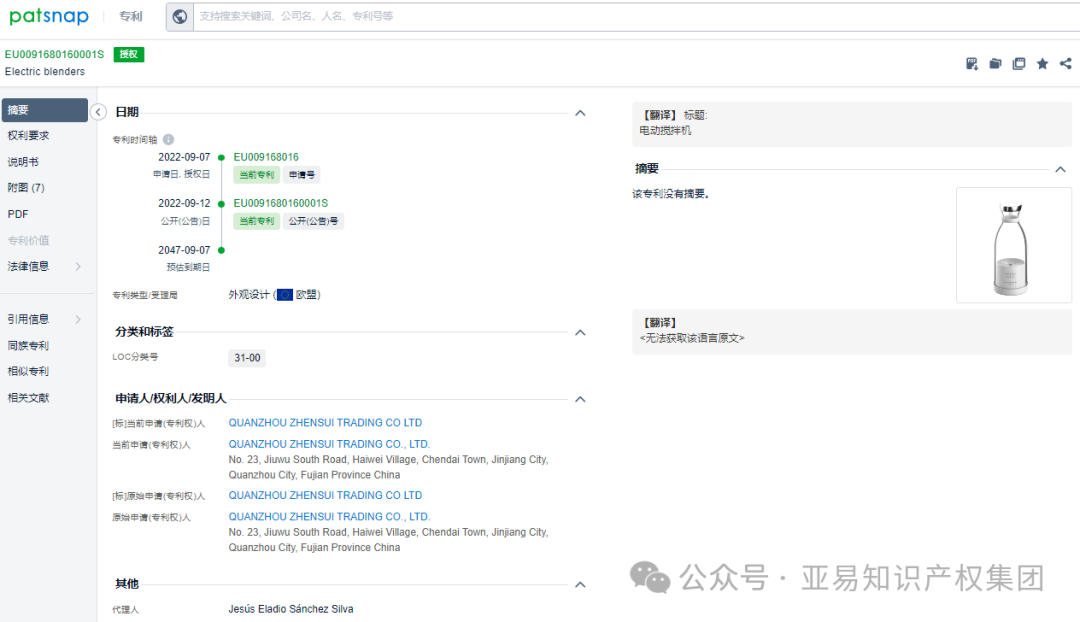Click the 公开(公告)号 tag on timeline
The height and width of the screenshot is (622, 1080).
[x=313, y=221]
